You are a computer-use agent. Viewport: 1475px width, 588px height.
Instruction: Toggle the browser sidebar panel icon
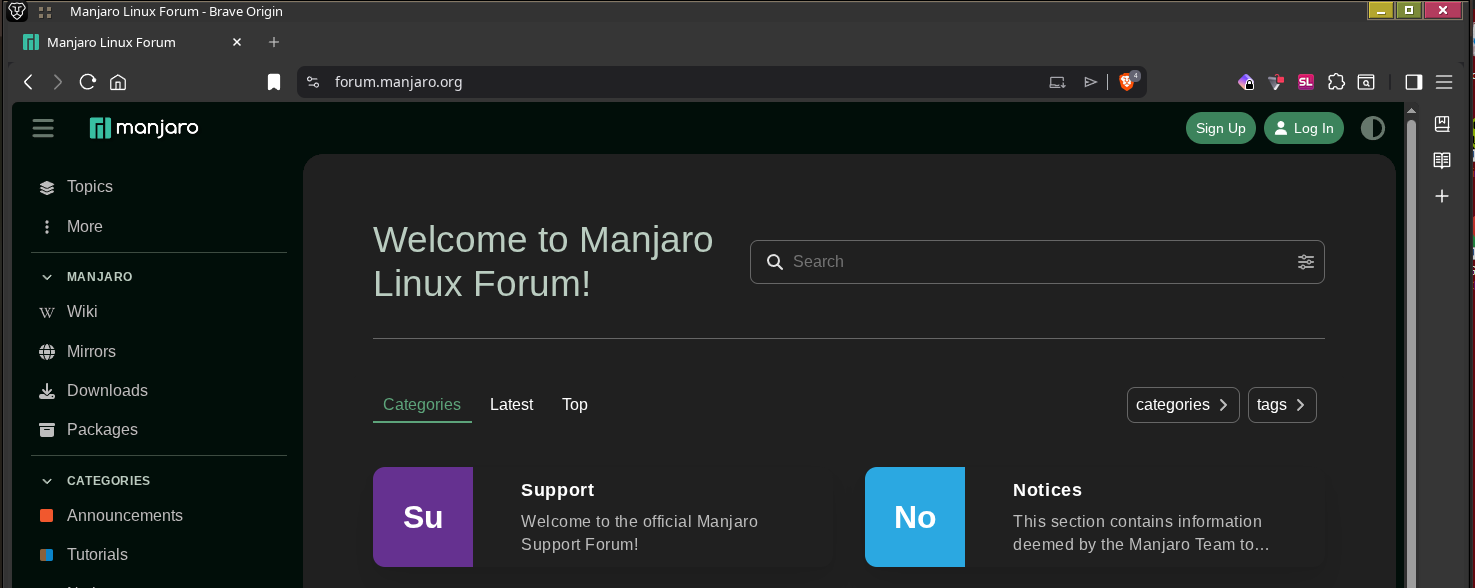tap(1414, 82)
